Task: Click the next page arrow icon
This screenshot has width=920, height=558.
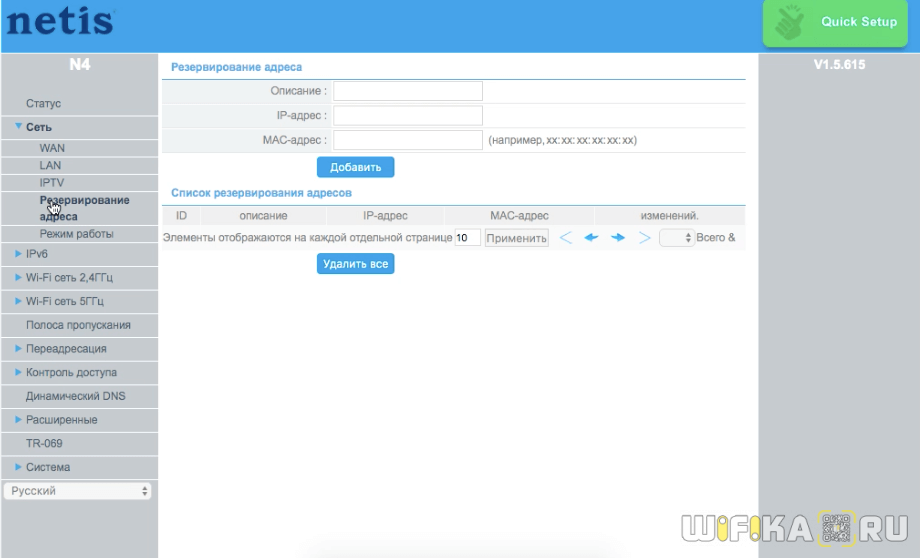Action: 618,238
